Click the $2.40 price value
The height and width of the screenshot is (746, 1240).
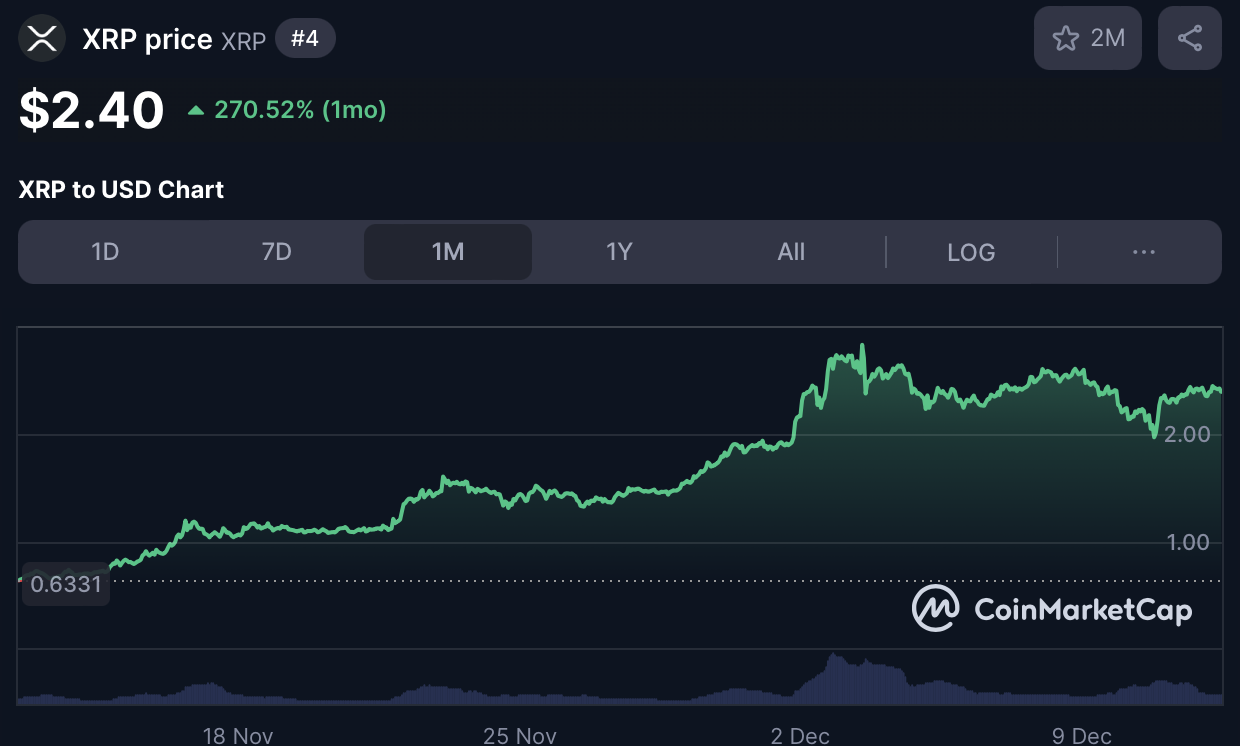[91, 110]
